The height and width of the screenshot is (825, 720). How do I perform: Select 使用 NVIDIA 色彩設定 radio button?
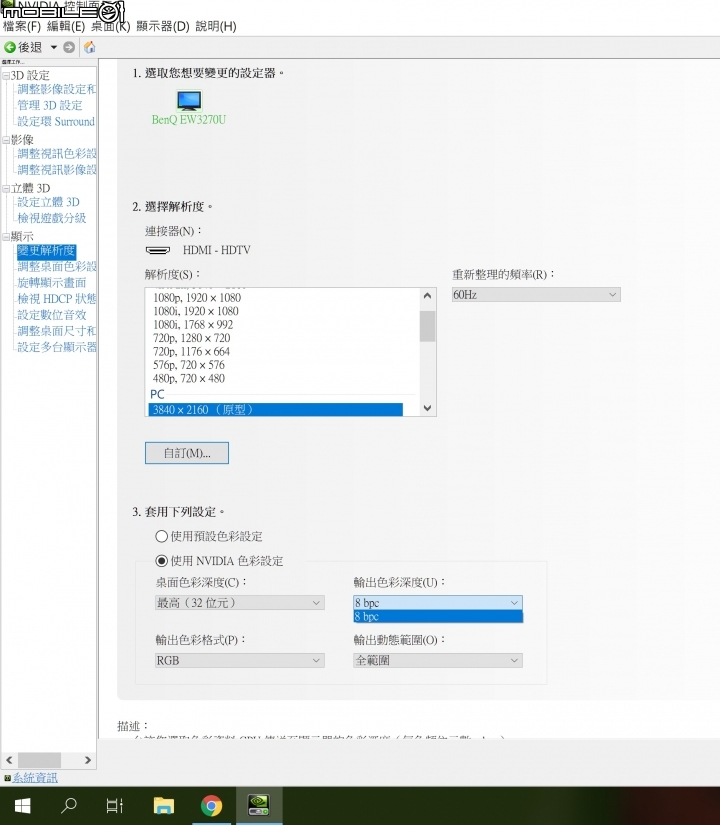click(x=162, y=561)
